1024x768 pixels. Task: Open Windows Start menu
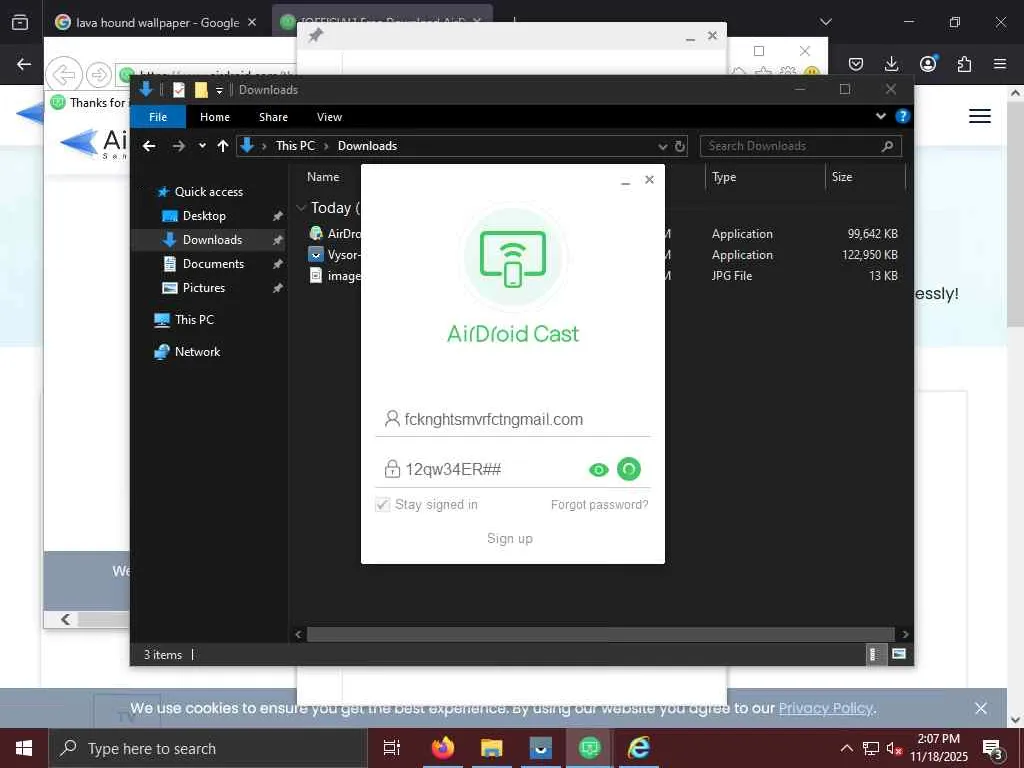pos(24,748)
